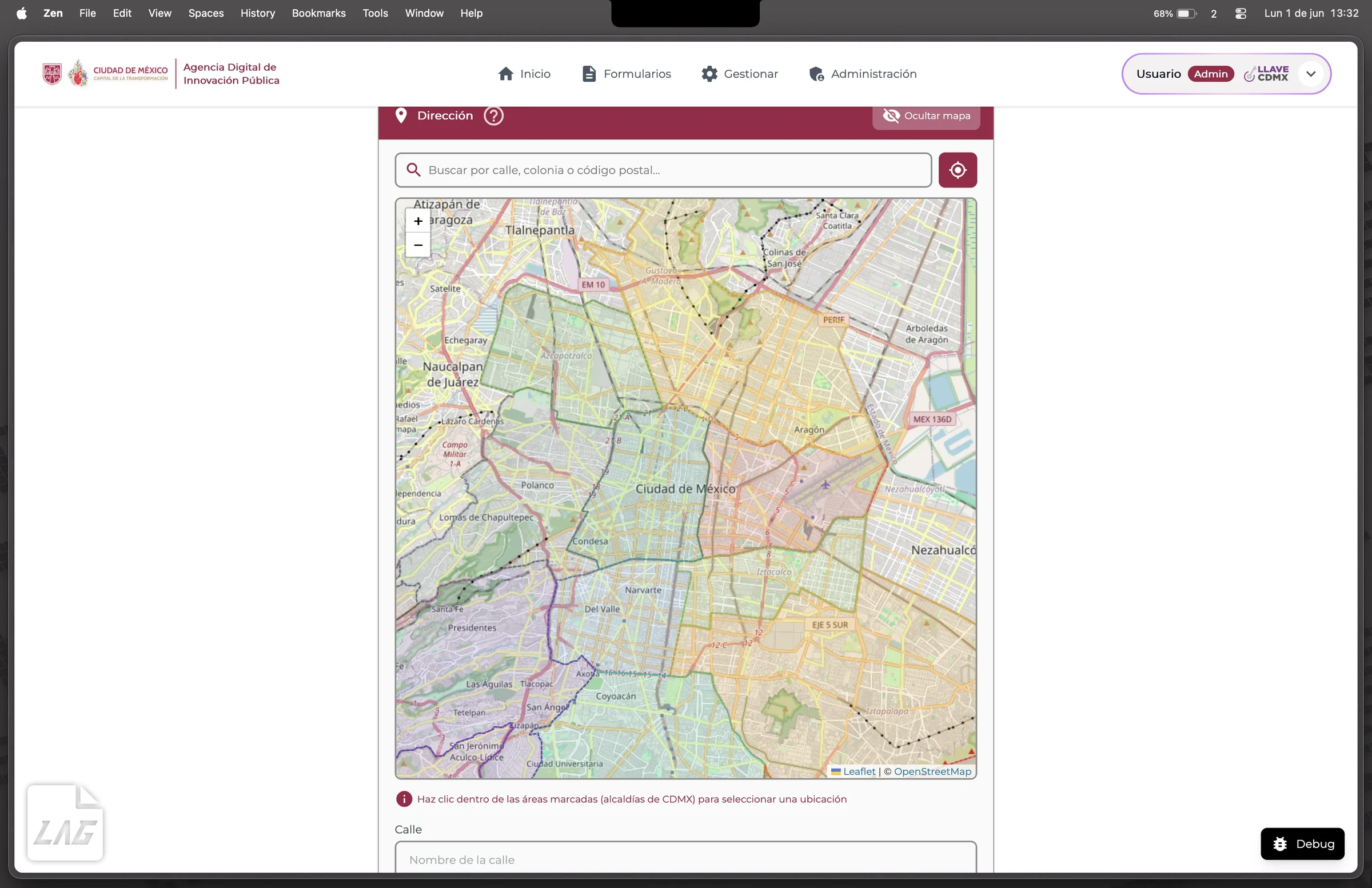Open the Debug panel button
The height and width of the screenshot is (888, 1372).
point(1302,843)
